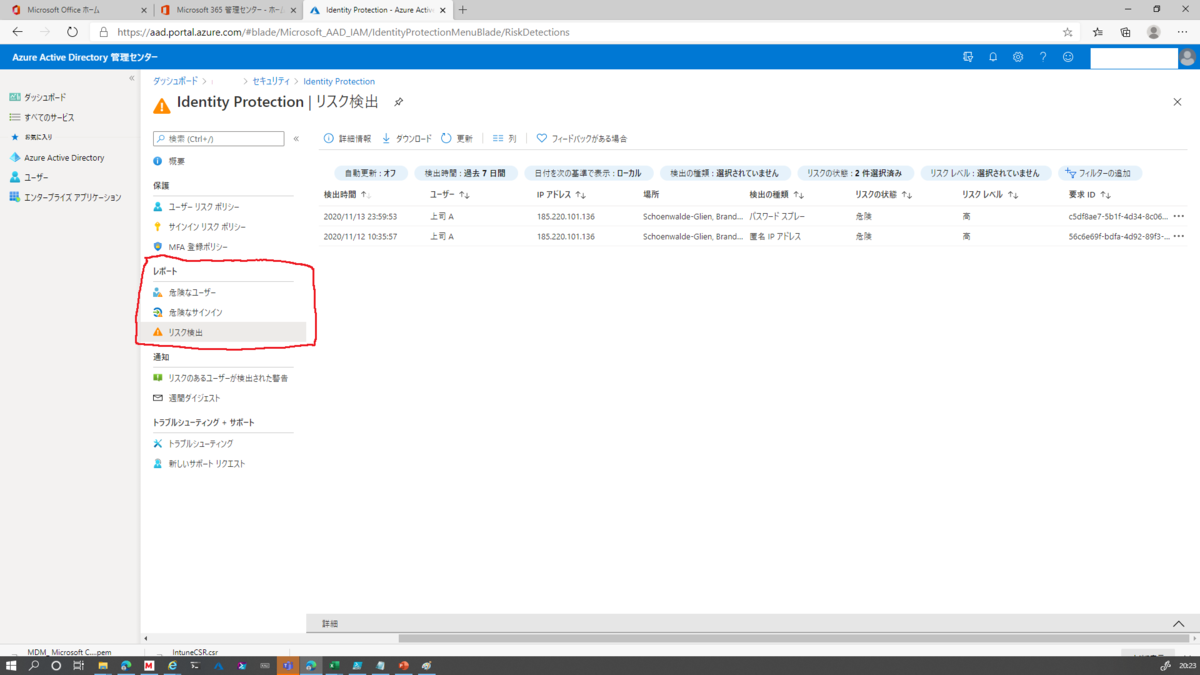
Task: Add this page to favorites with the star
Action: click(x=1068, y=32)
